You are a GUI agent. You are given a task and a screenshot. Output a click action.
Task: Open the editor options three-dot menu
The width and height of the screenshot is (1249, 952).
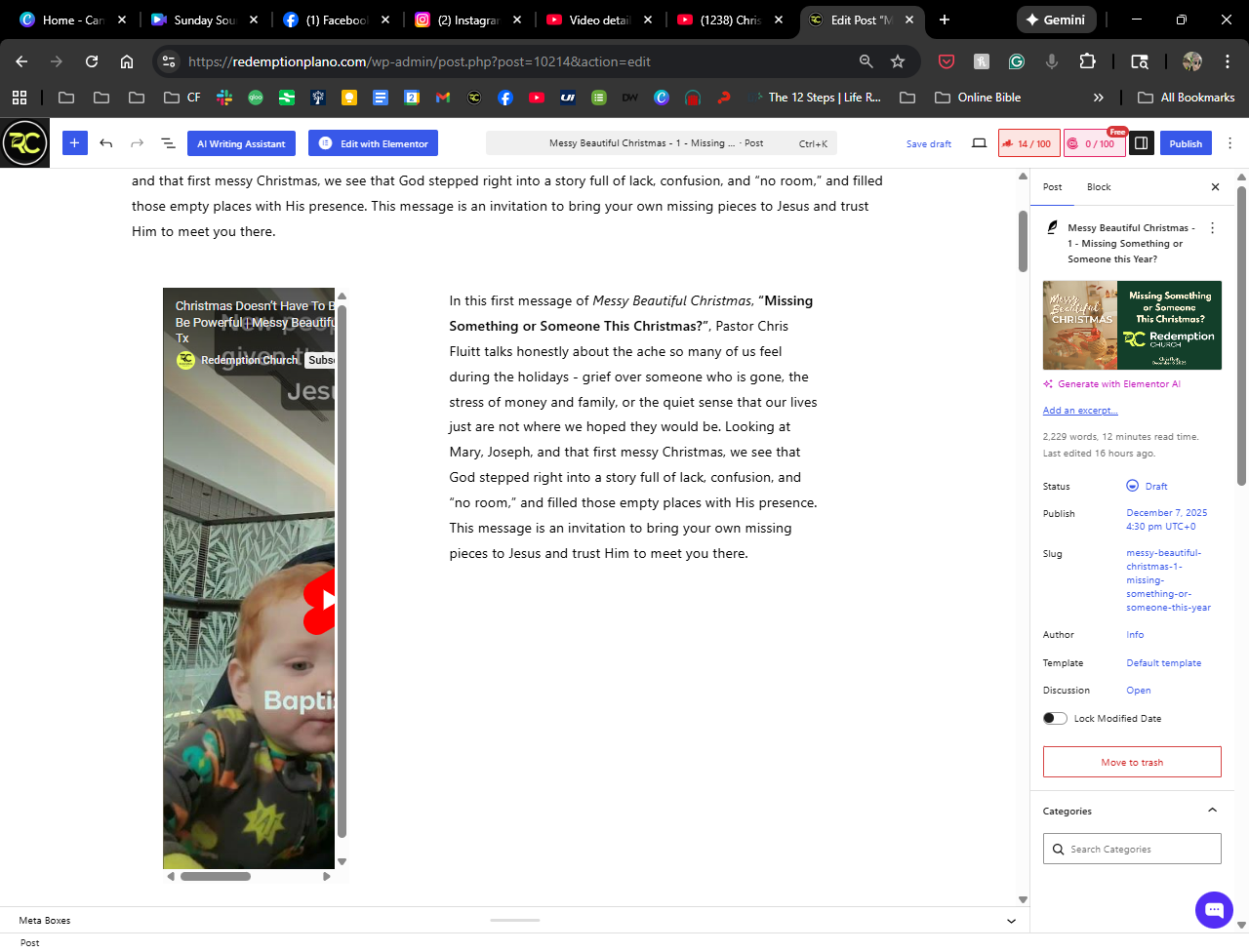click(1229, 143)
